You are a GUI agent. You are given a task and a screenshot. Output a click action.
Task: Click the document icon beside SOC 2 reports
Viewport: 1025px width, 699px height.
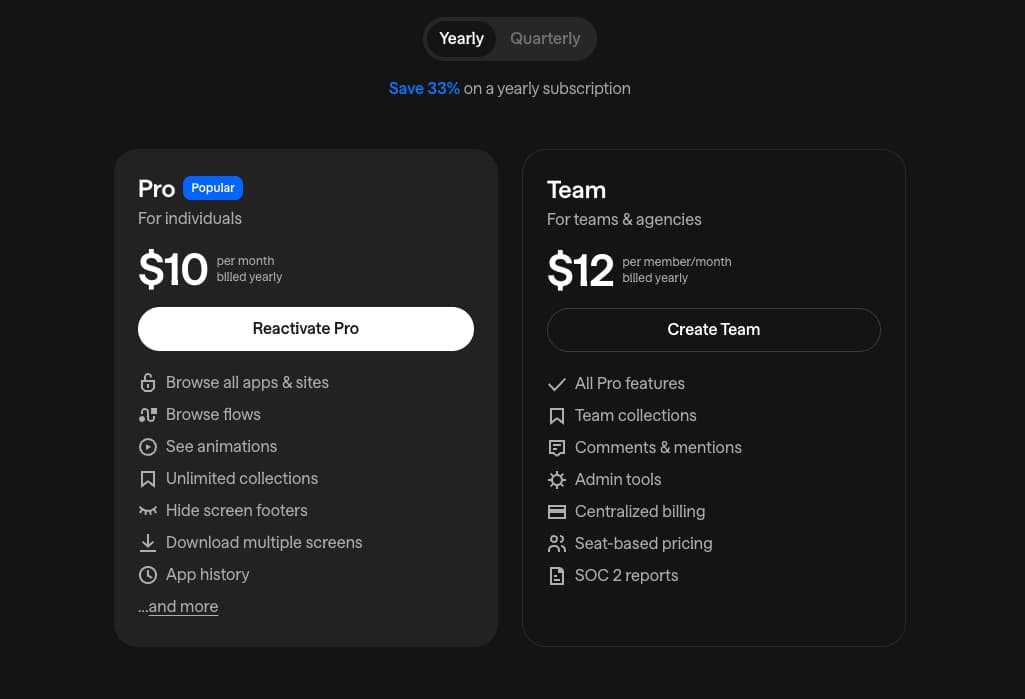pyautogui.click(x=557, y=576)
